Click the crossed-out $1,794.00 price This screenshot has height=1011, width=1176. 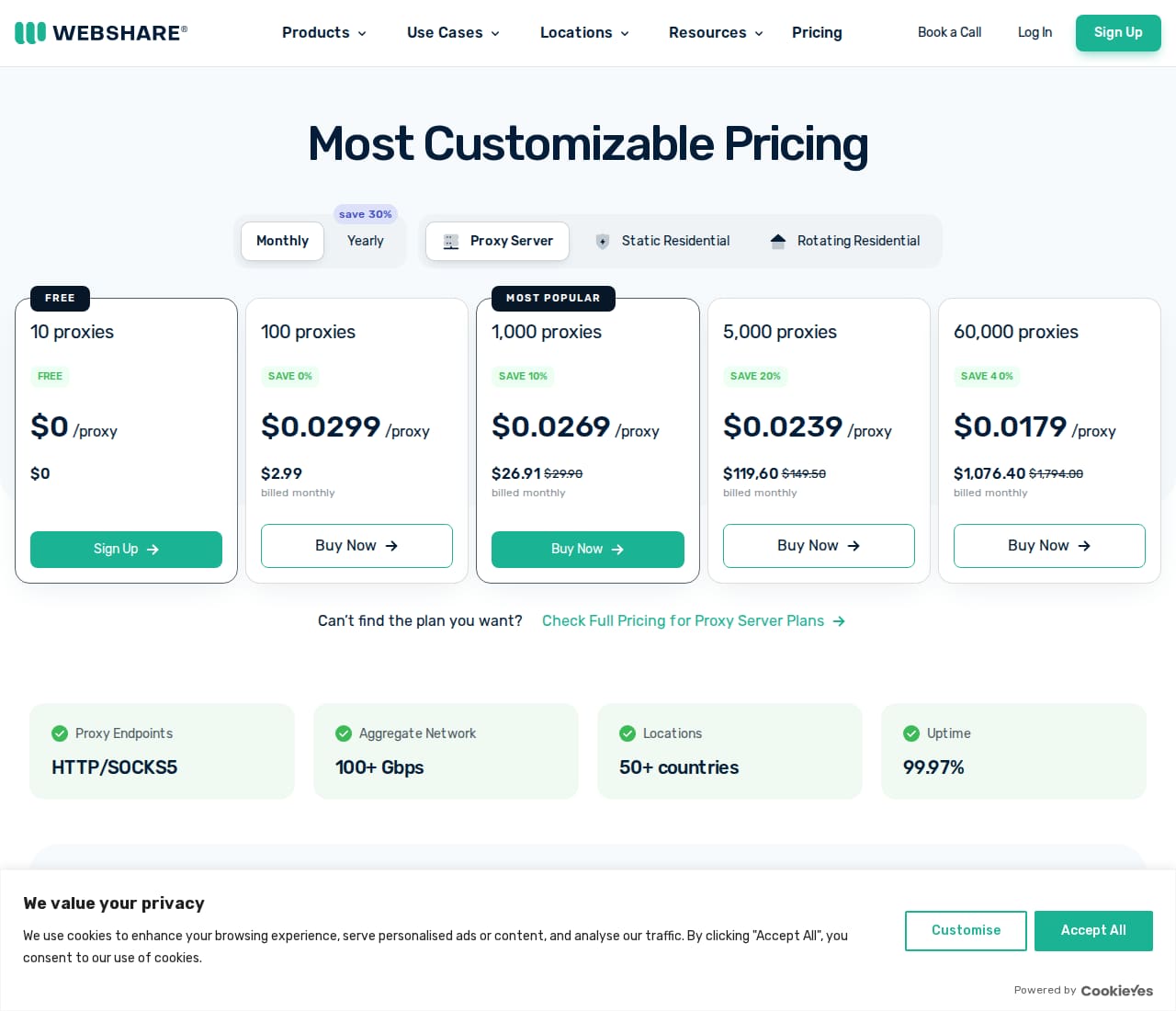1056,474
